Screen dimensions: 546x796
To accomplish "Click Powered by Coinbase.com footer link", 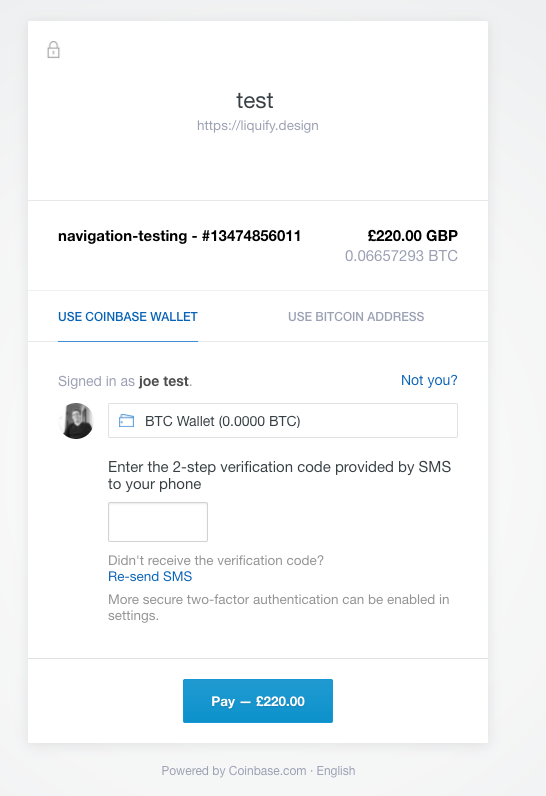I will [x=234, y=771].
